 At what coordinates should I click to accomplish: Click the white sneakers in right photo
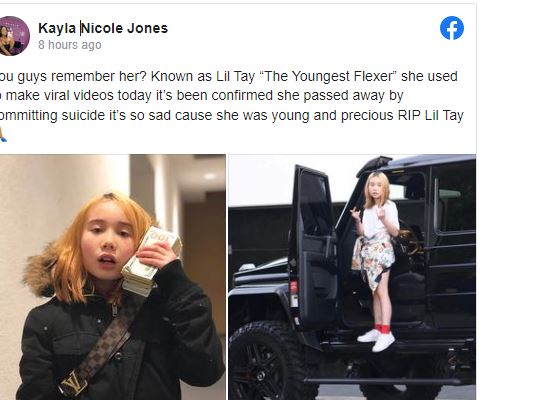click(376, 340)
